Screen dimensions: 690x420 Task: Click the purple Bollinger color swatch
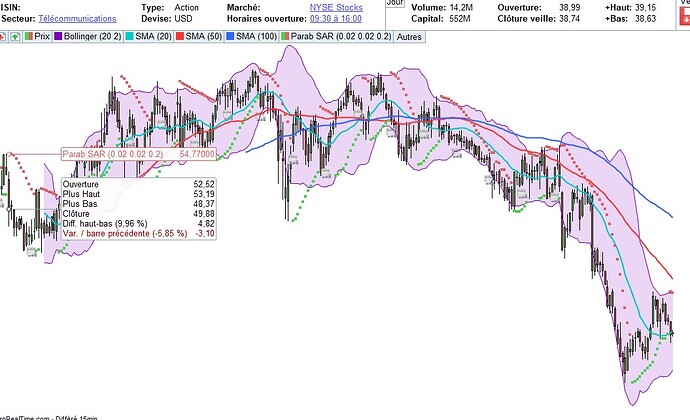(x=60, y=35)
